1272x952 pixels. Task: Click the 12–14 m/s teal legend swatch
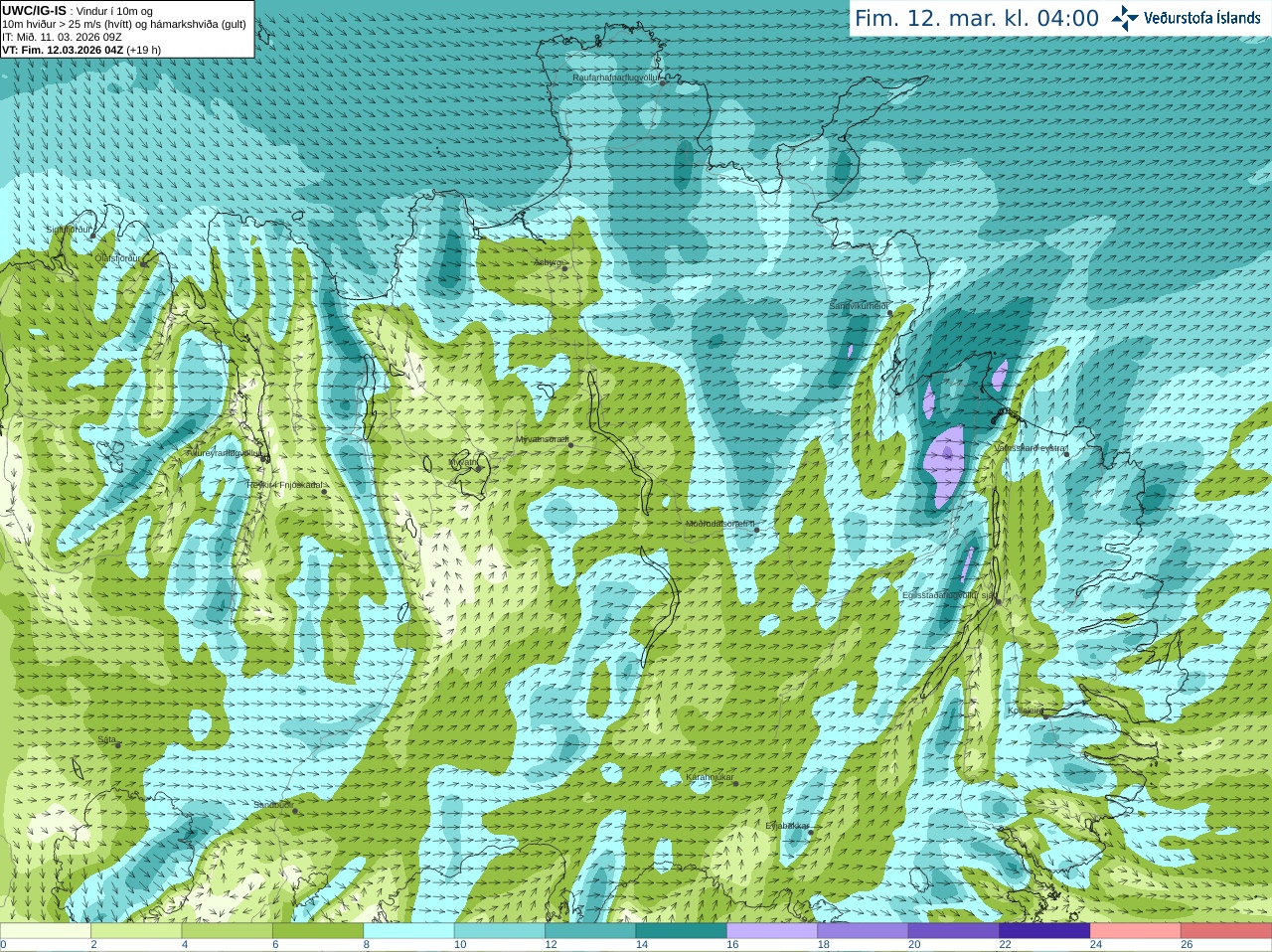590,931
